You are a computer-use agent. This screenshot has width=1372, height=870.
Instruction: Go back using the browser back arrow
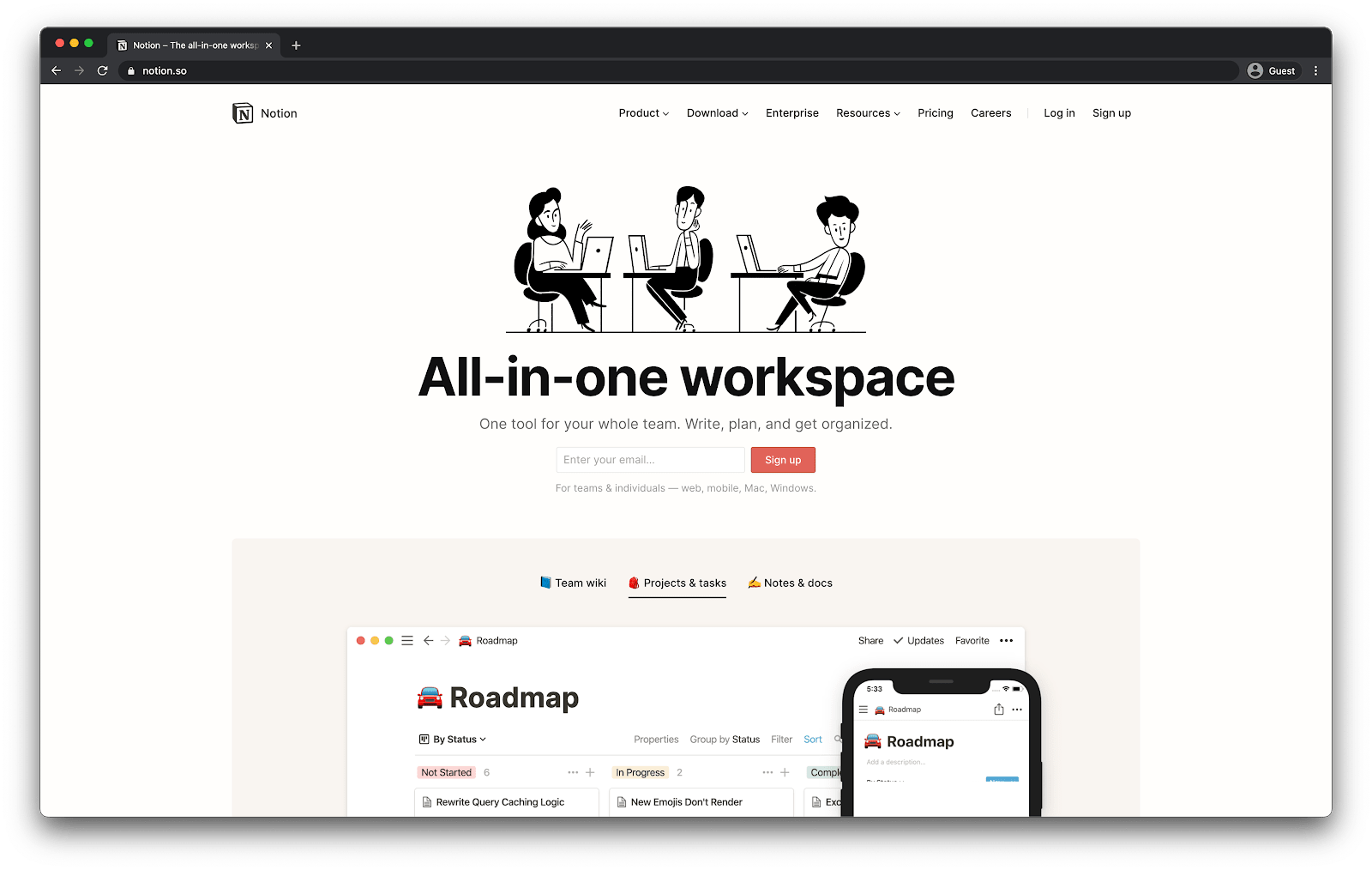point(57,71)
